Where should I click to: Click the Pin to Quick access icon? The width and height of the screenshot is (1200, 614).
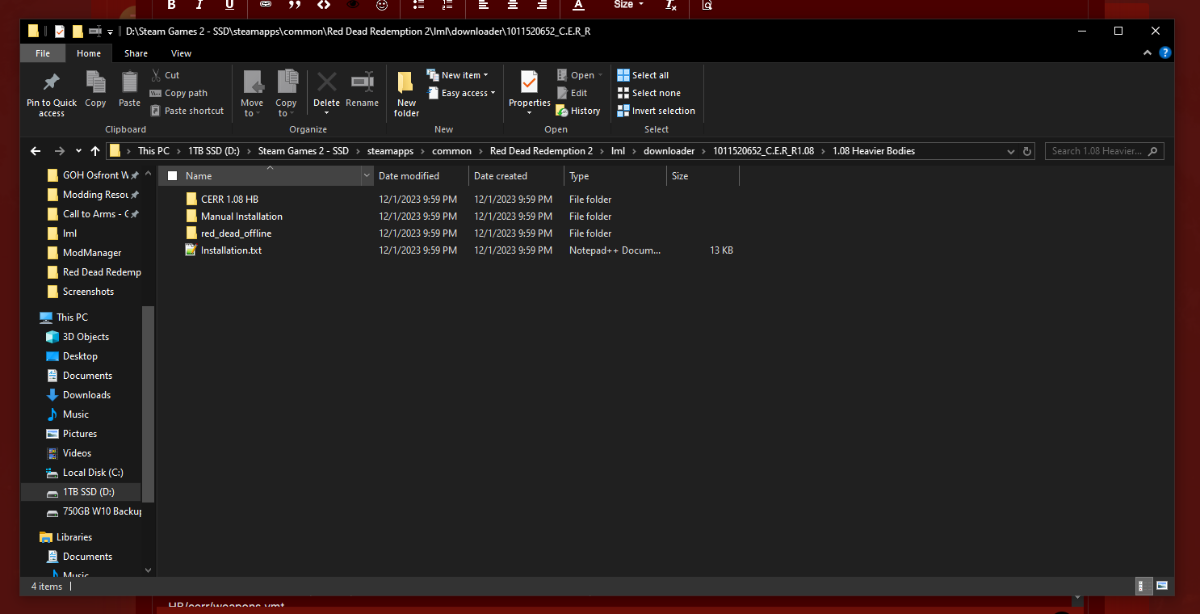coord(51,86)
